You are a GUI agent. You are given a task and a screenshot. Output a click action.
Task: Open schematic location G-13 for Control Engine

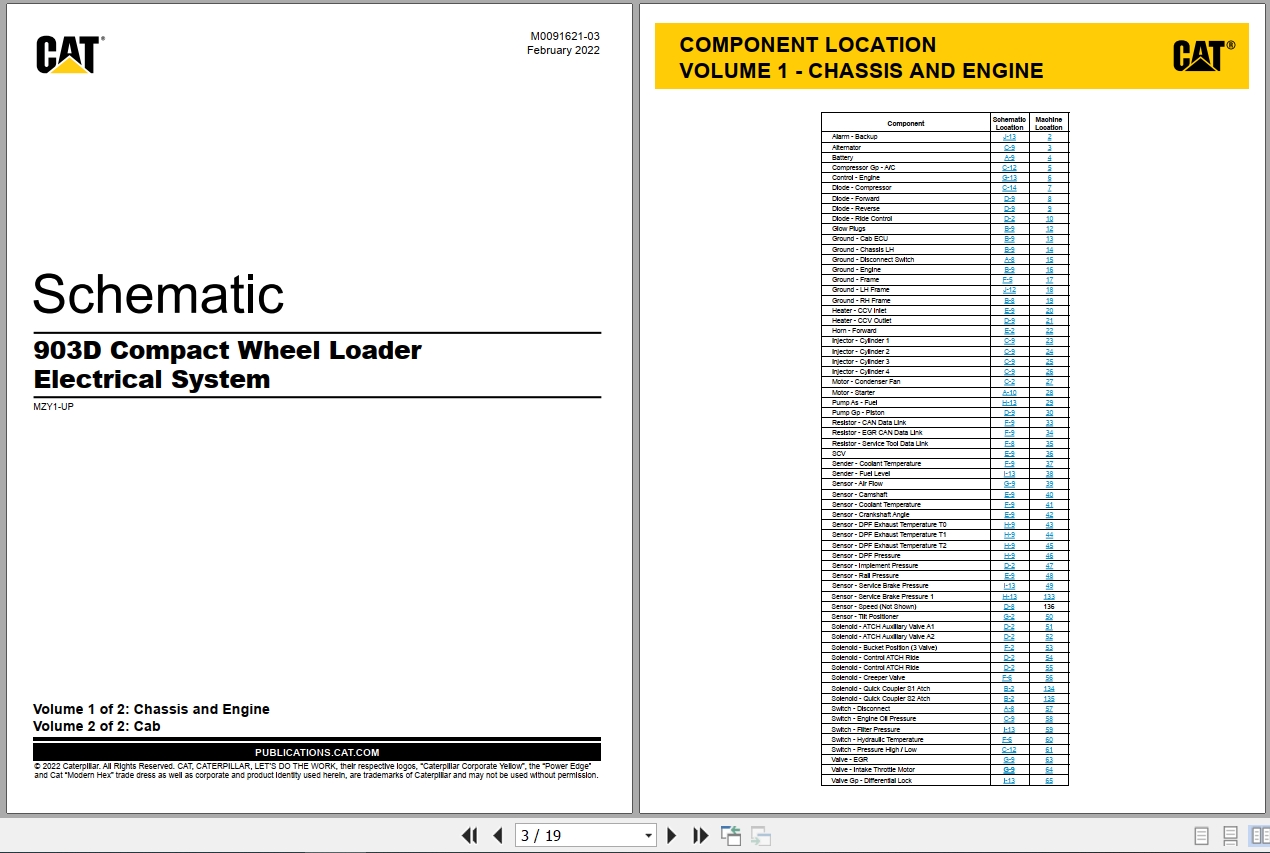(1009, 178)
